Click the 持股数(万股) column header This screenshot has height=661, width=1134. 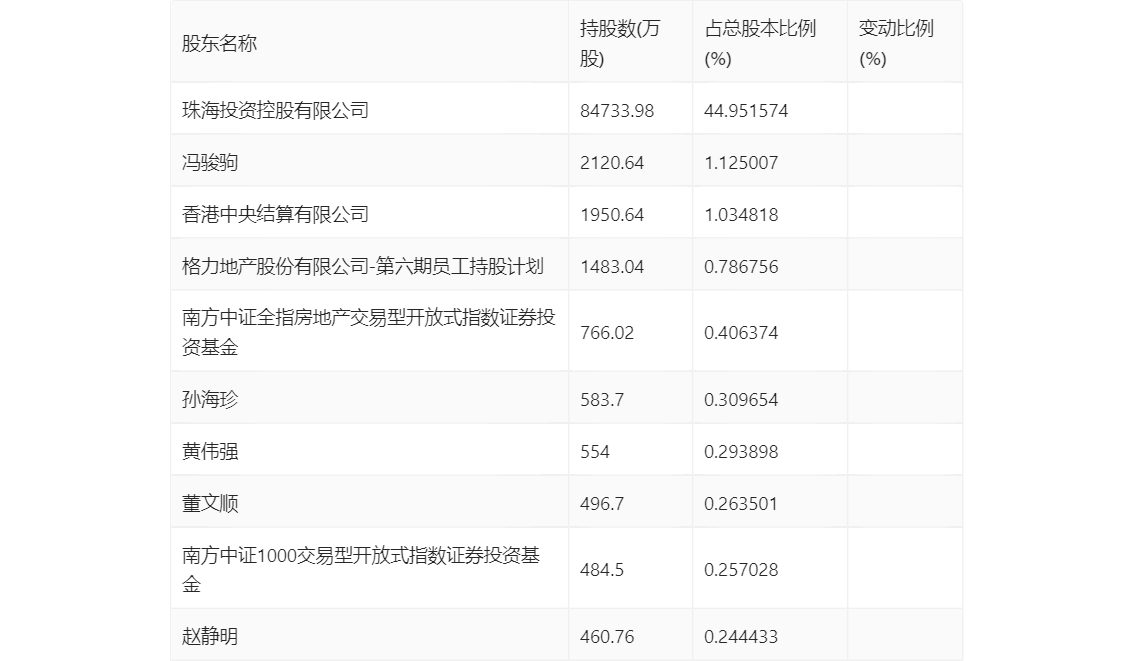pos(620,43)
